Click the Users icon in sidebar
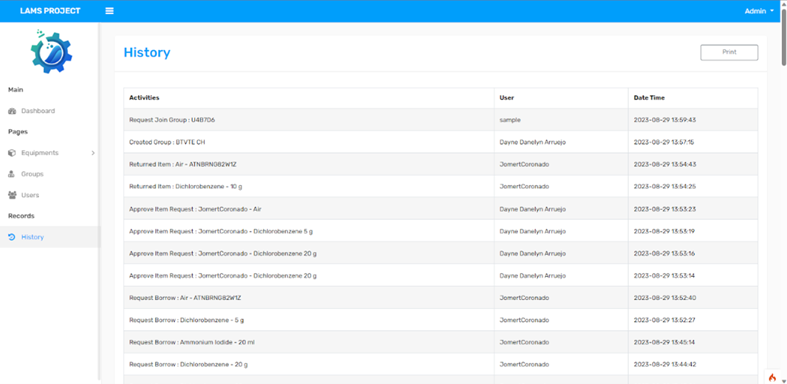Viewport: 787px width, 384px height. coord(13,195)
